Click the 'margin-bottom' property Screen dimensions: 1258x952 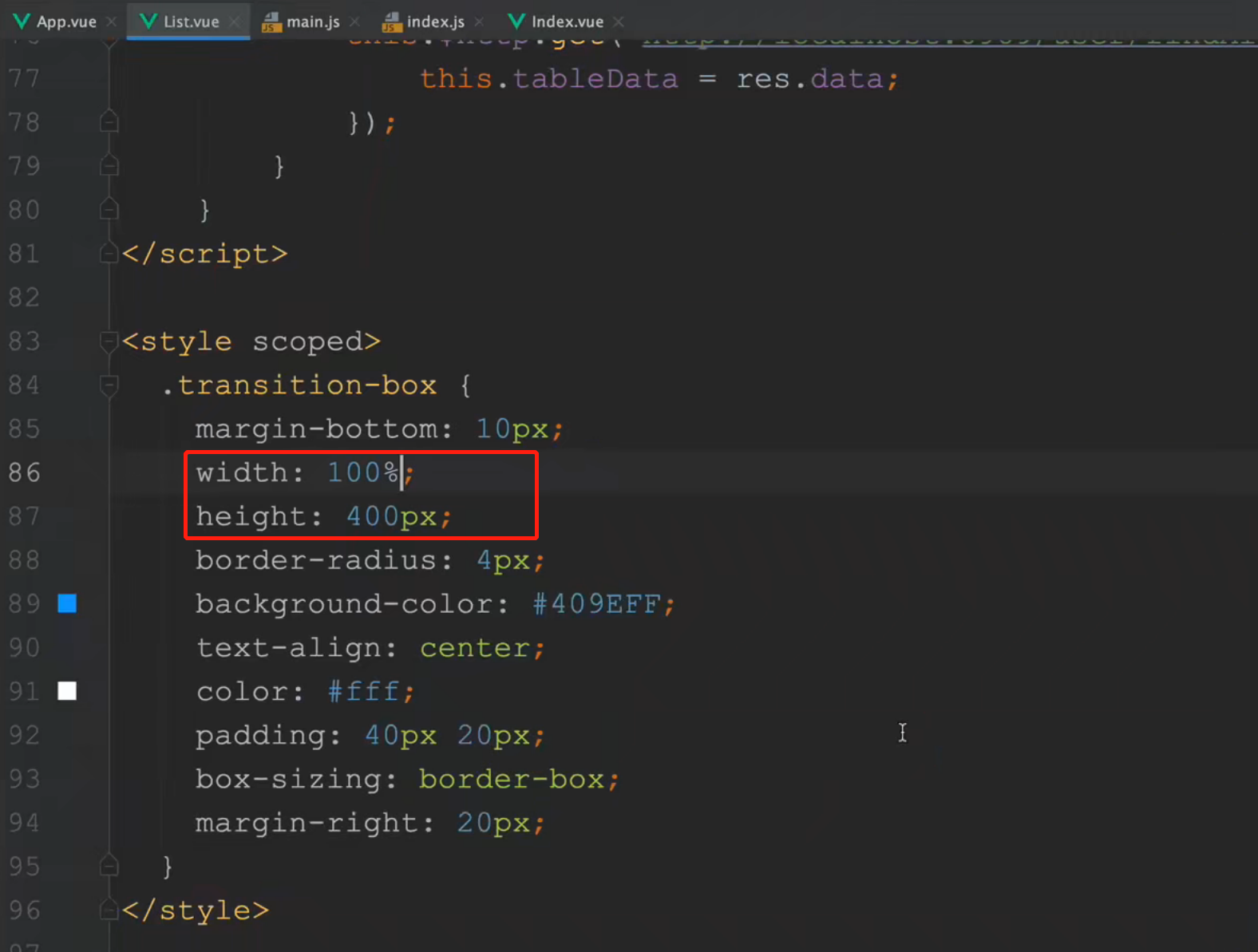(318, 429)
